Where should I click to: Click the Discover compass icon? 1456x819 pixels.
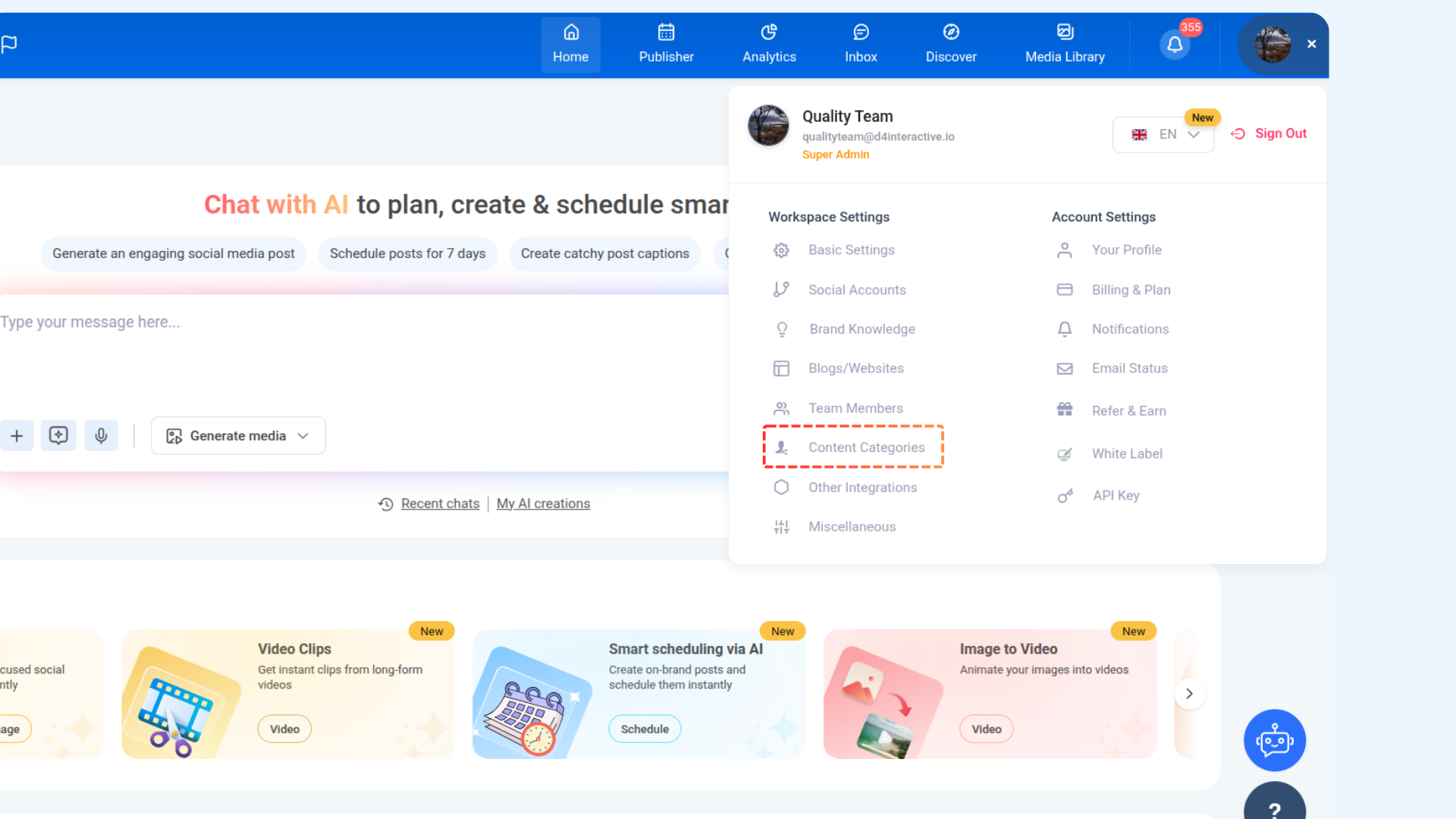click(x=950, y=33)
